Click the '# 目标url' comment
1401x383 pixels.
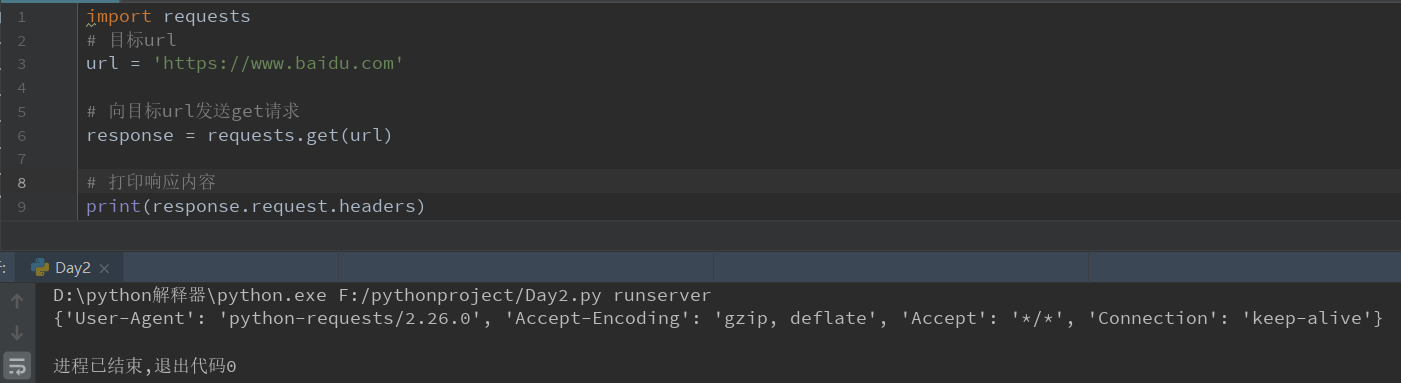131,40
